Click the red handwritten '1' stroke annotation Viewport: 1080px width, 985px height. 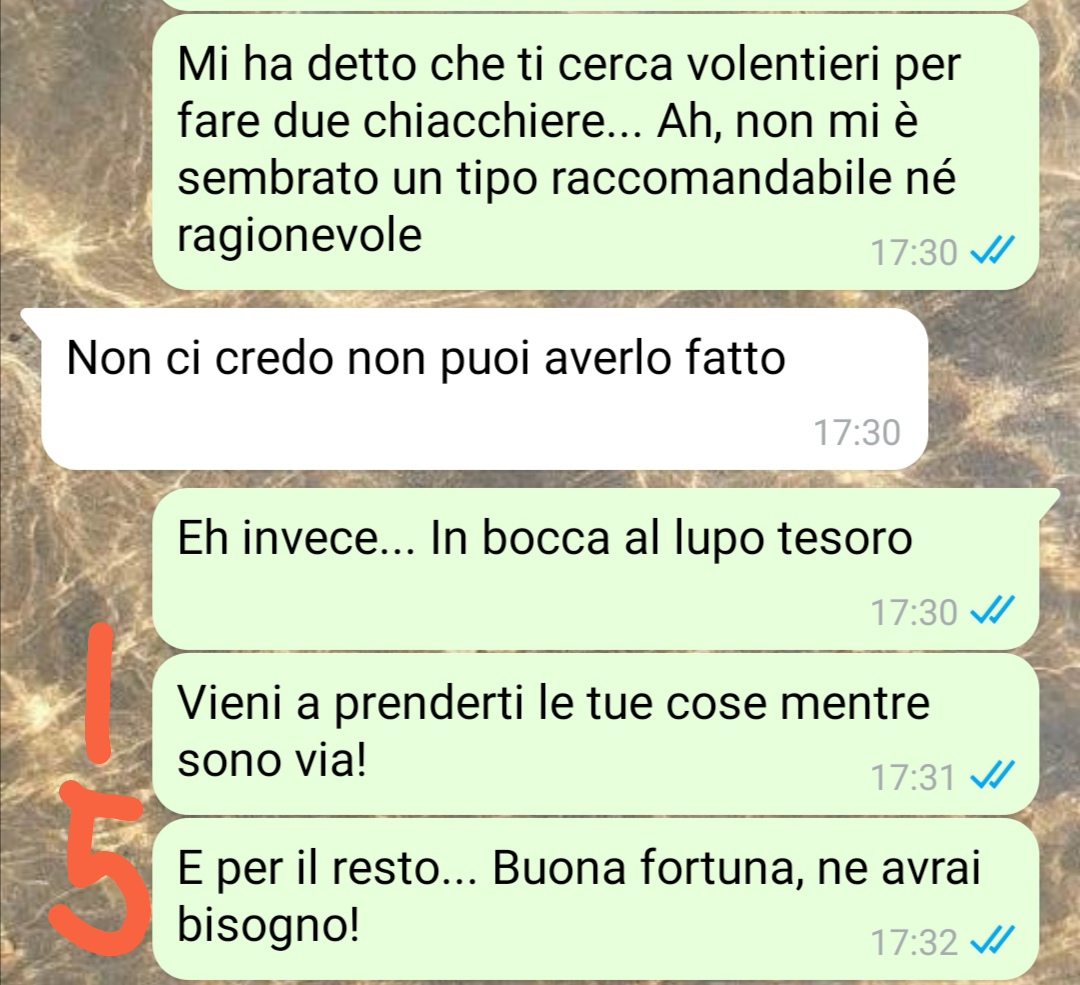pos(101,693)
